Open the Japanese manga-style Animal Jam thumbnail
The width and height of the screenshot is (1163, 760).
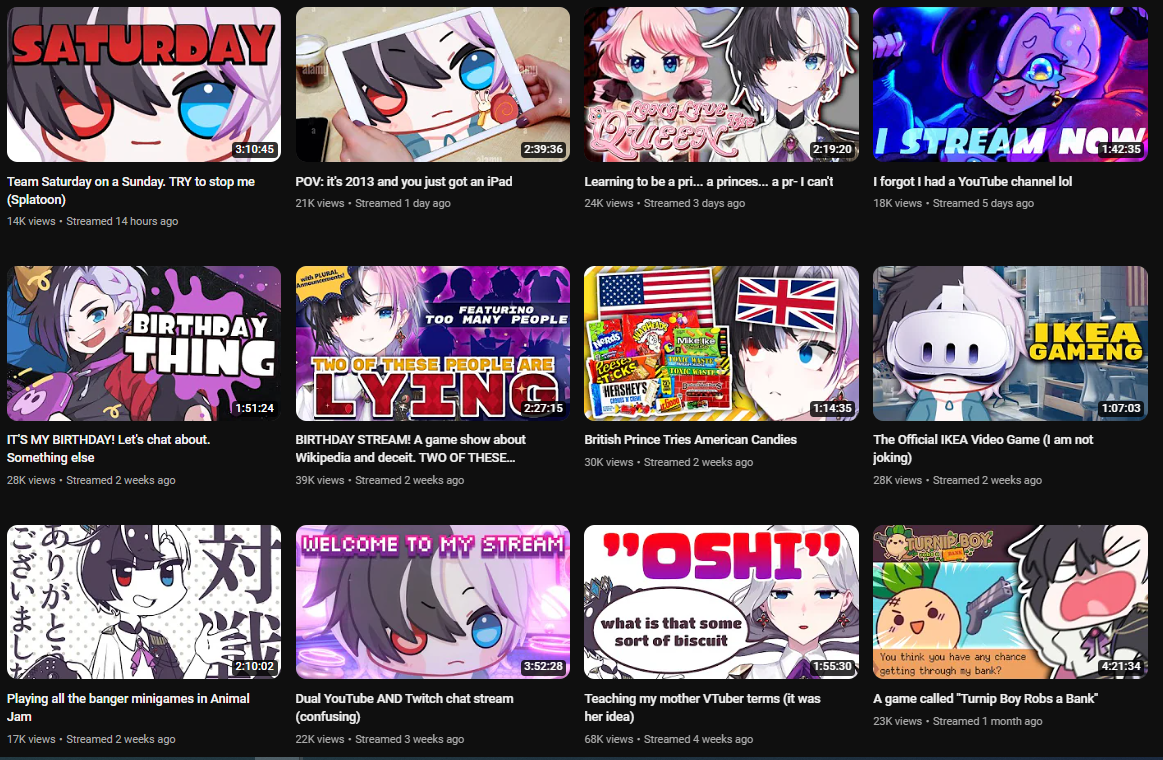[x=144, y=602]
